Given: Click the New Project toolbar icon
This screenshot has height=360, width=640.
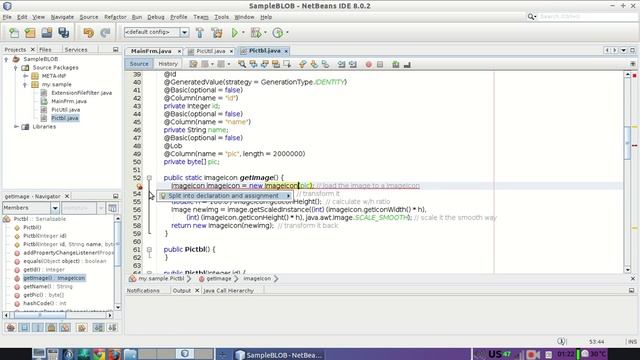Looking at the screenshot, I should point(30,33).
